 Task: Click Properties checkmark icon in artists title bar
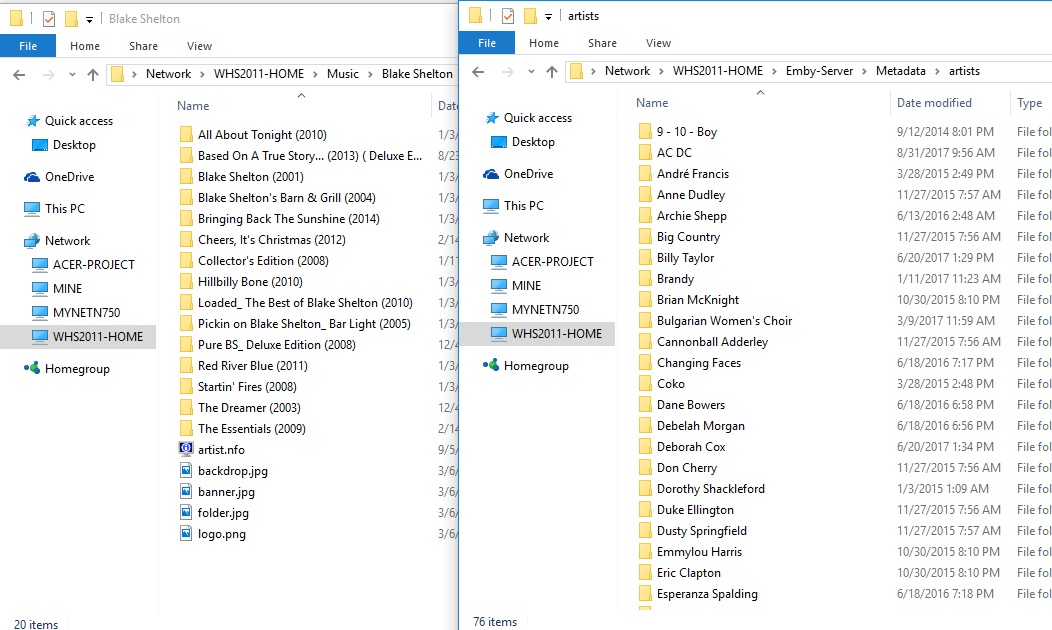[508, 15]
